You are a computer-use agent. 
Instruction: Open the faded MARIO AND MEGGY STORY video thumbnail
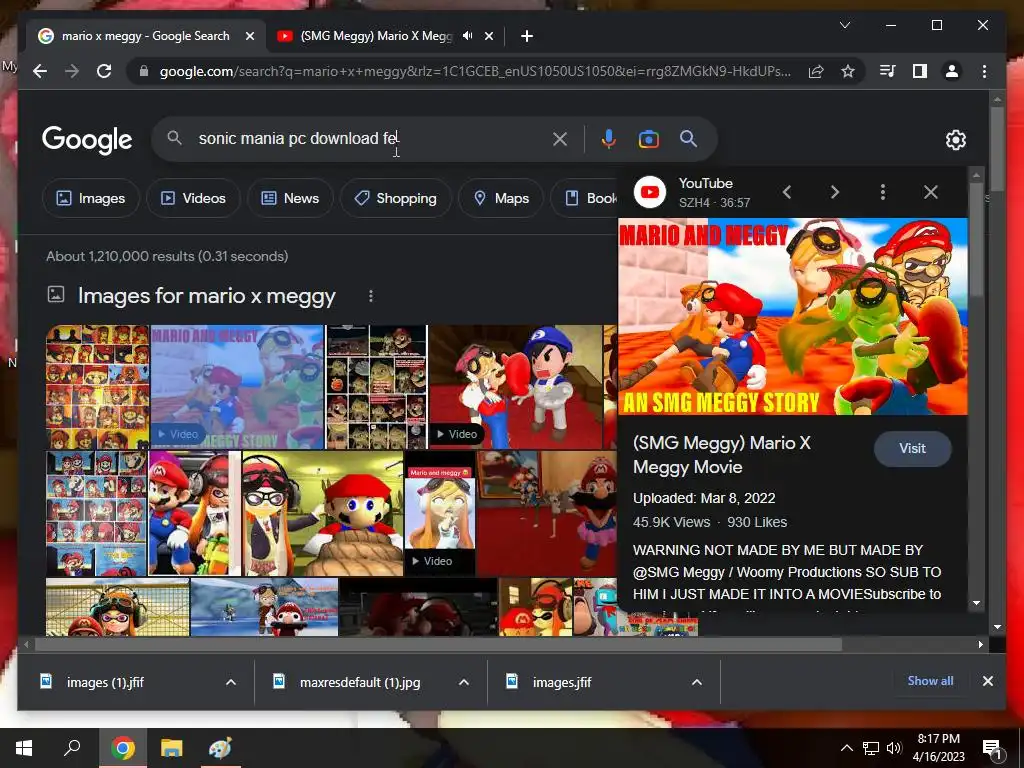click(237, 387)
